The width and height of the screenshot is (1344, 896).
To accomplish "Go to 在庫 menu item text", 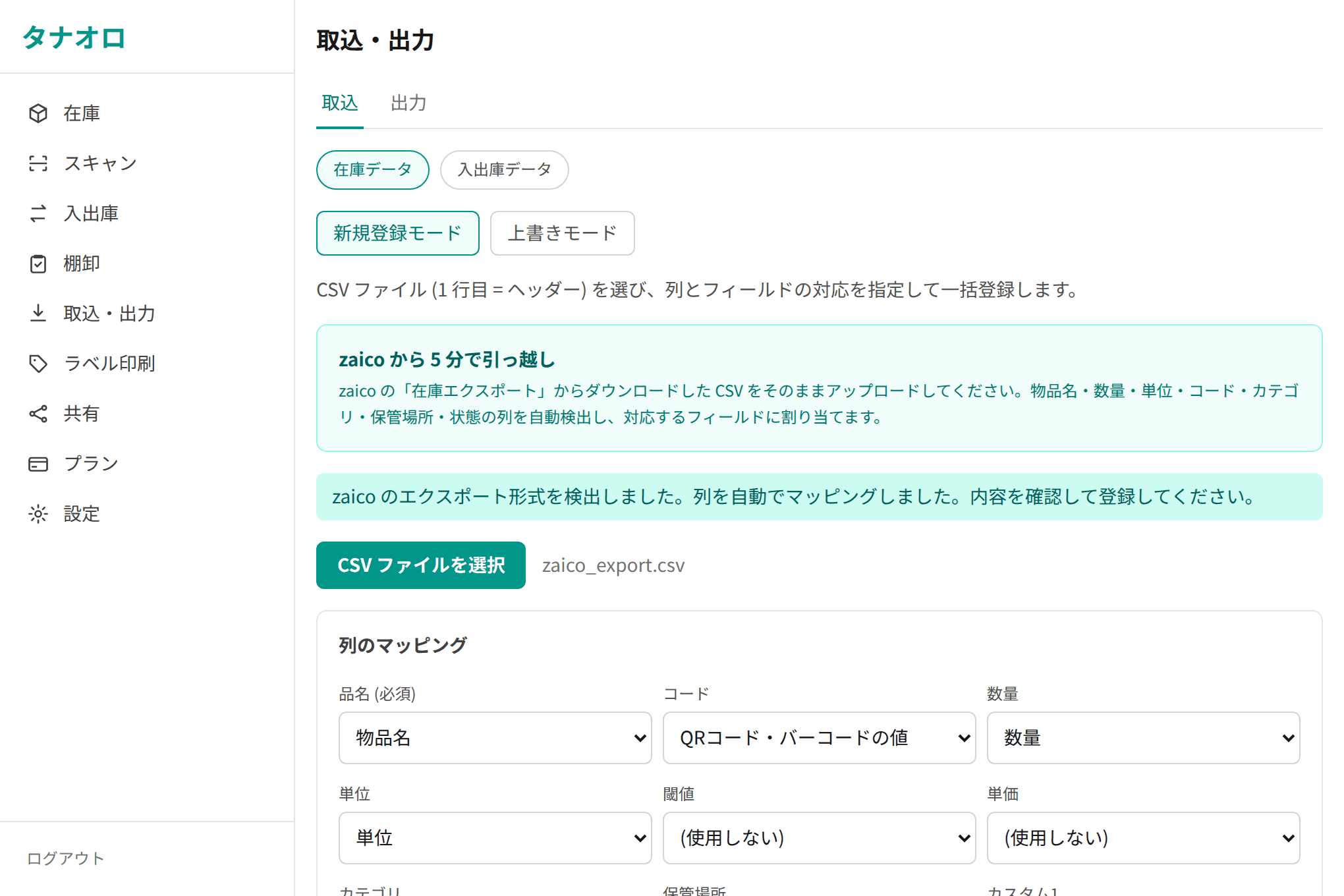I will coord(82,113).
